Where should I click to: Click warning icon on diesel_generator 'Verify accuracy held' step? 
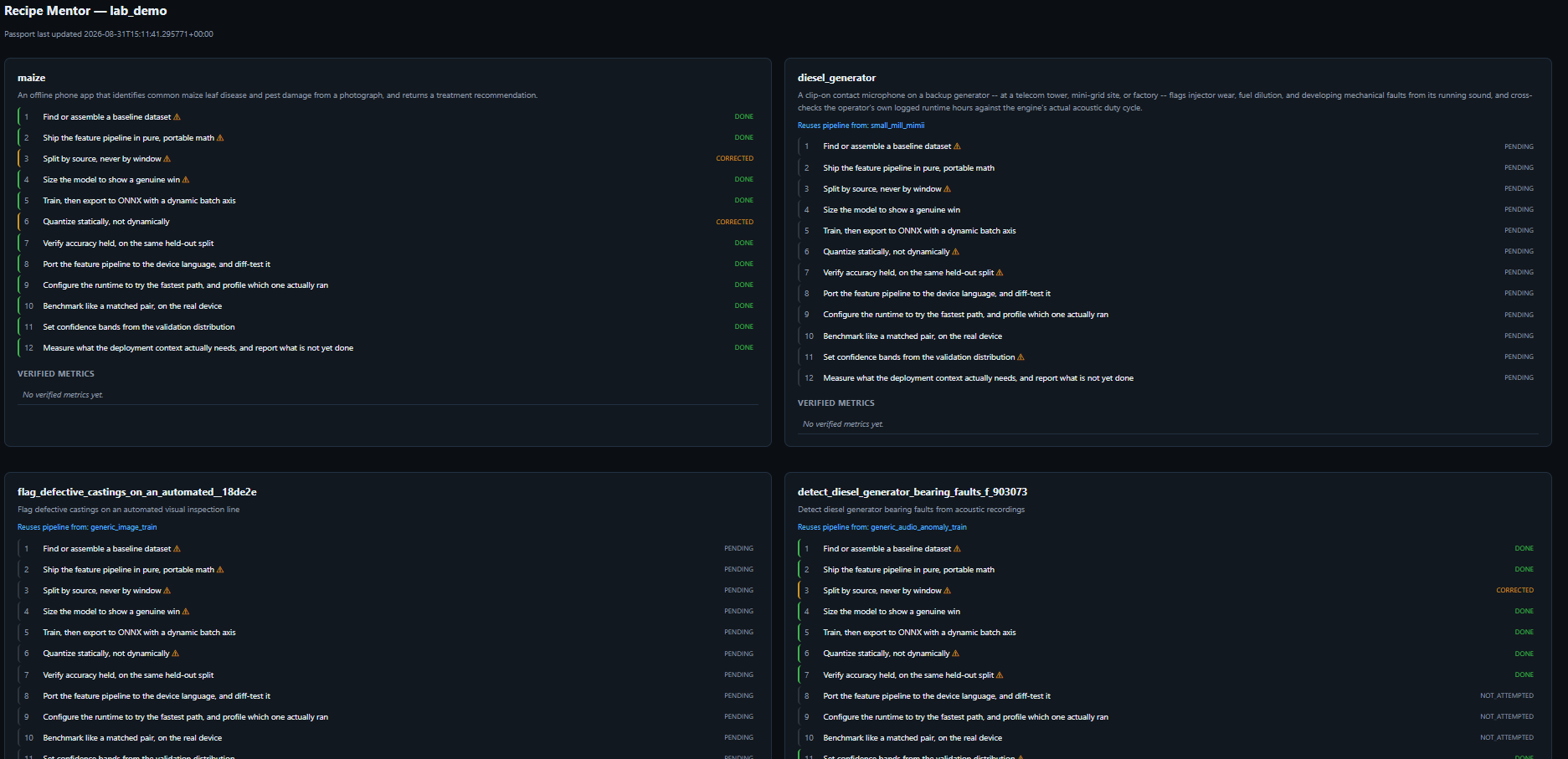(1000, 273)
